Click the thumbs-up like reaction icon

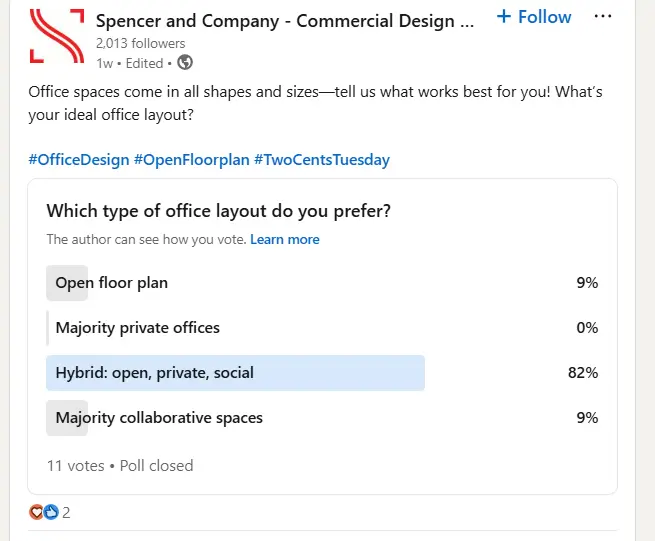tap(51, 512)
